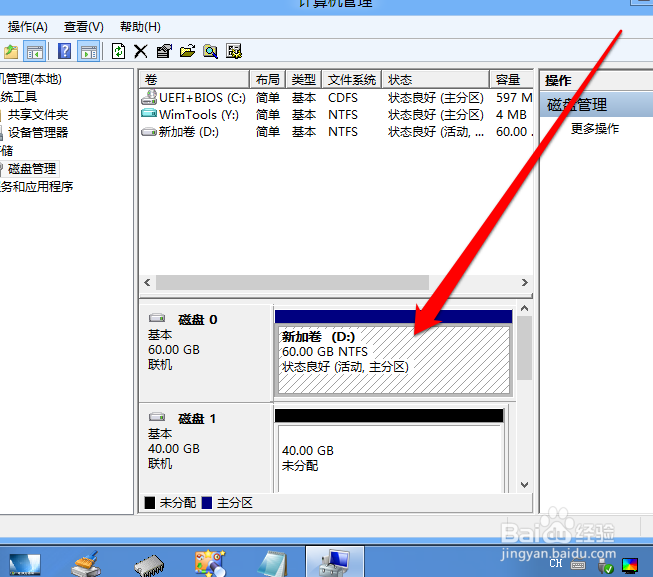Select the 40.00 GB 未分配 unallocated block
Screen dimensions: 653x577
click(390, 458)
